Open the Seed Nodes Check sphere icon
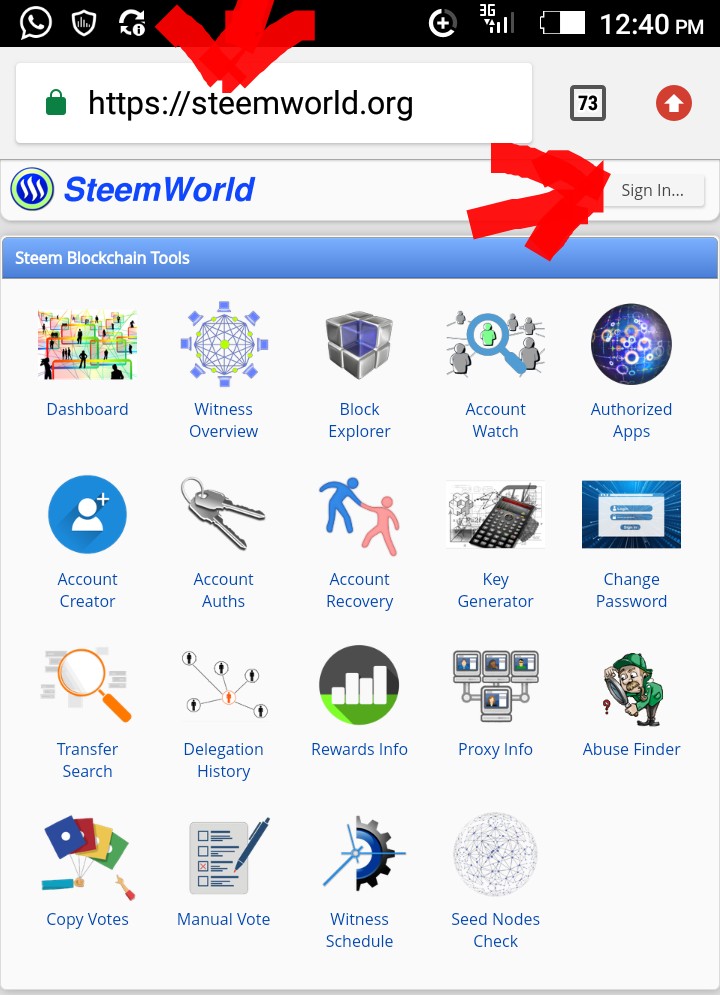 click(x=495, y=855)
